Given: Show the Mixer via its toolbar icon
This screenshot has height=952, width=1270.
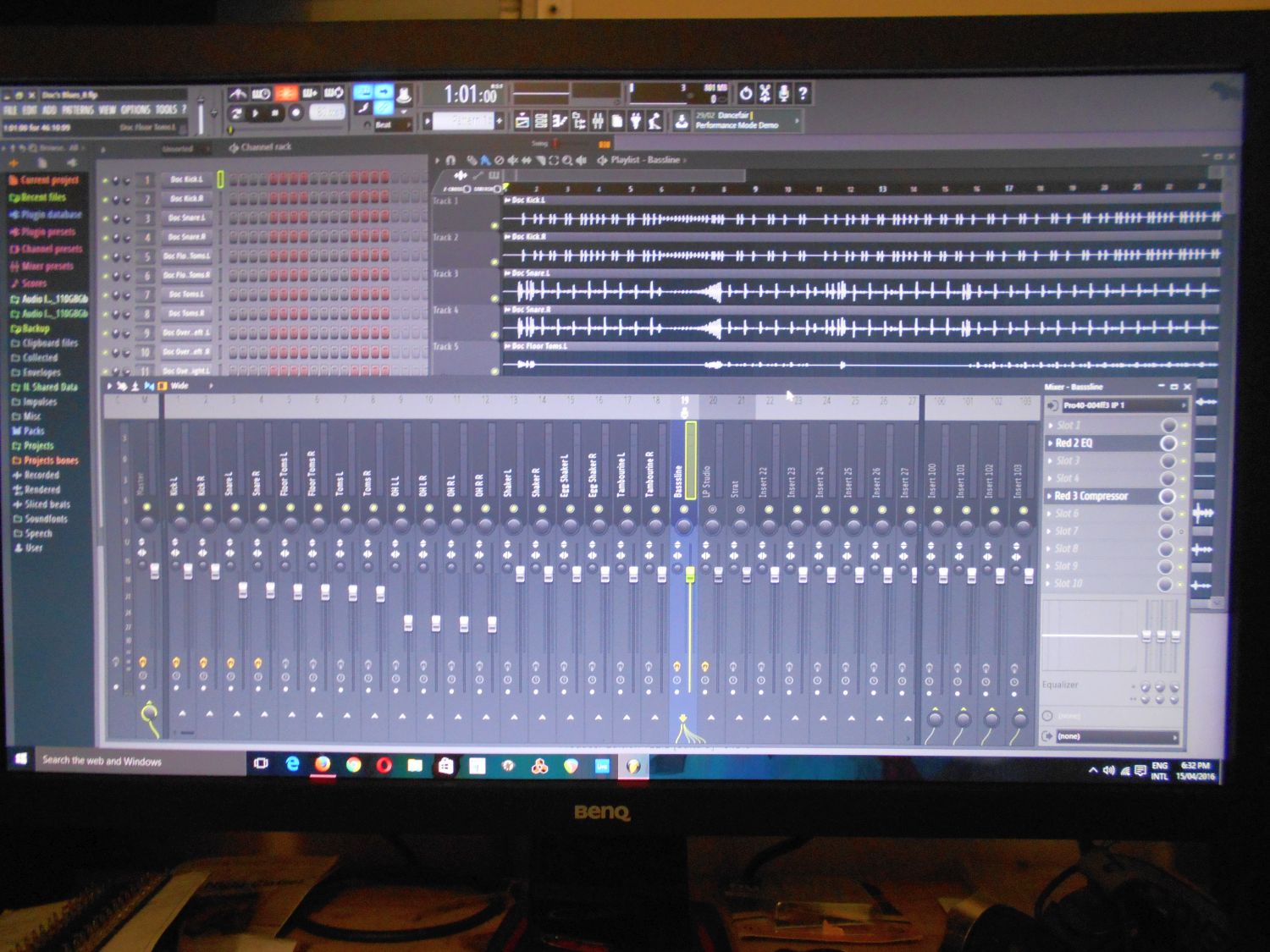Looking at the screenshot, I should coord(598,121).
